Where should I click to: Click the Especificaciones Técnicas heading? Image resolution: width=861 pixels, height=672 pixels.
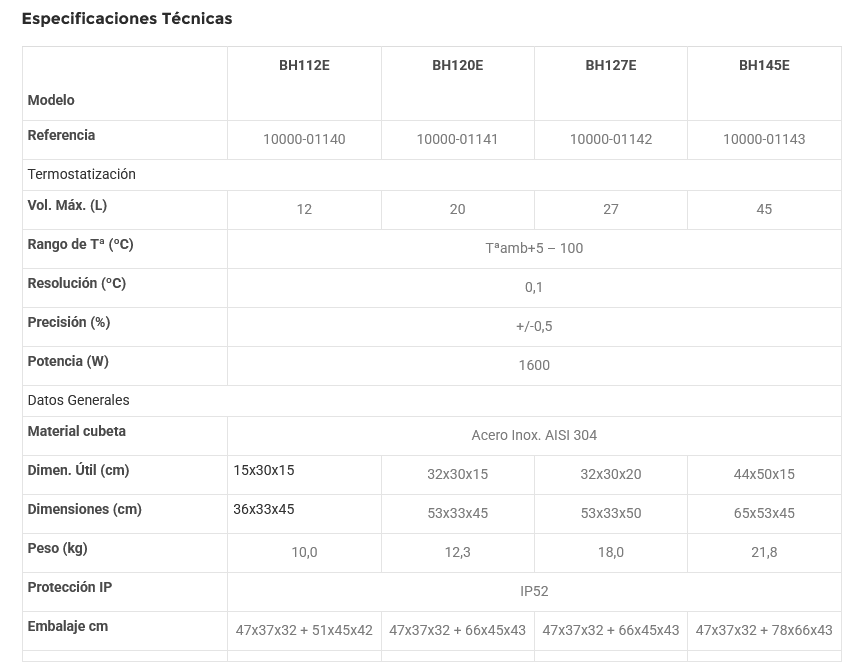127,19
